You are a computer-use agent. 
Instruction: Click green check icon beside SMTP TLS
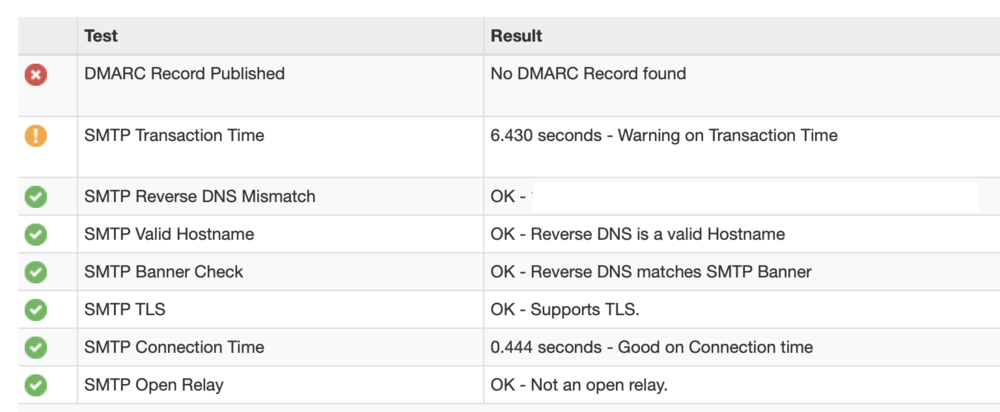tap(36, 310)
